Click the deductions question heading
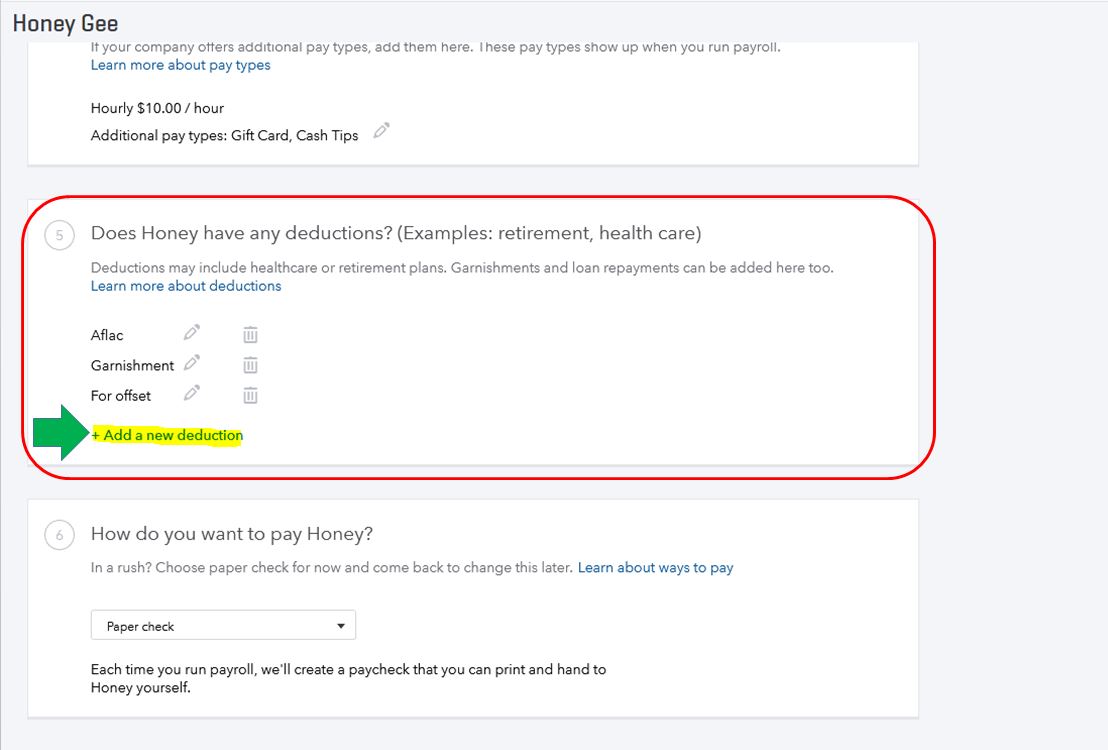This screenshot has width=1108, height=750. point(396,233)
